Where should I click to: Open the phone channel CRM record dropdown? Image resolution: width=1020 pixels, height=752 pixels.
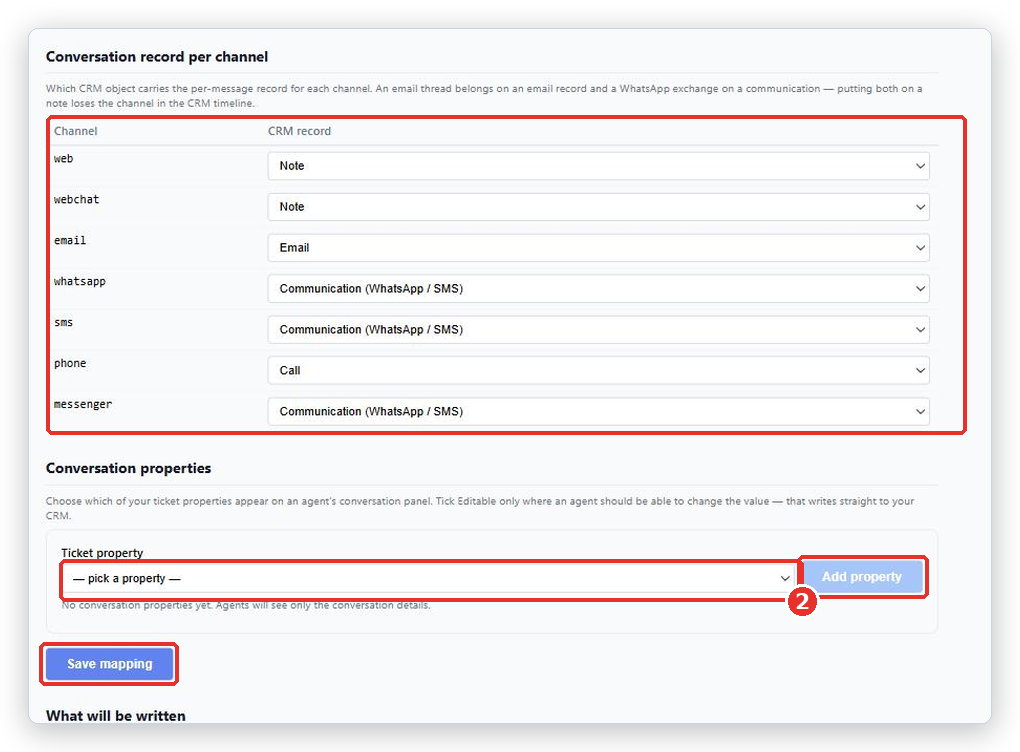click(x=598, y=371)
